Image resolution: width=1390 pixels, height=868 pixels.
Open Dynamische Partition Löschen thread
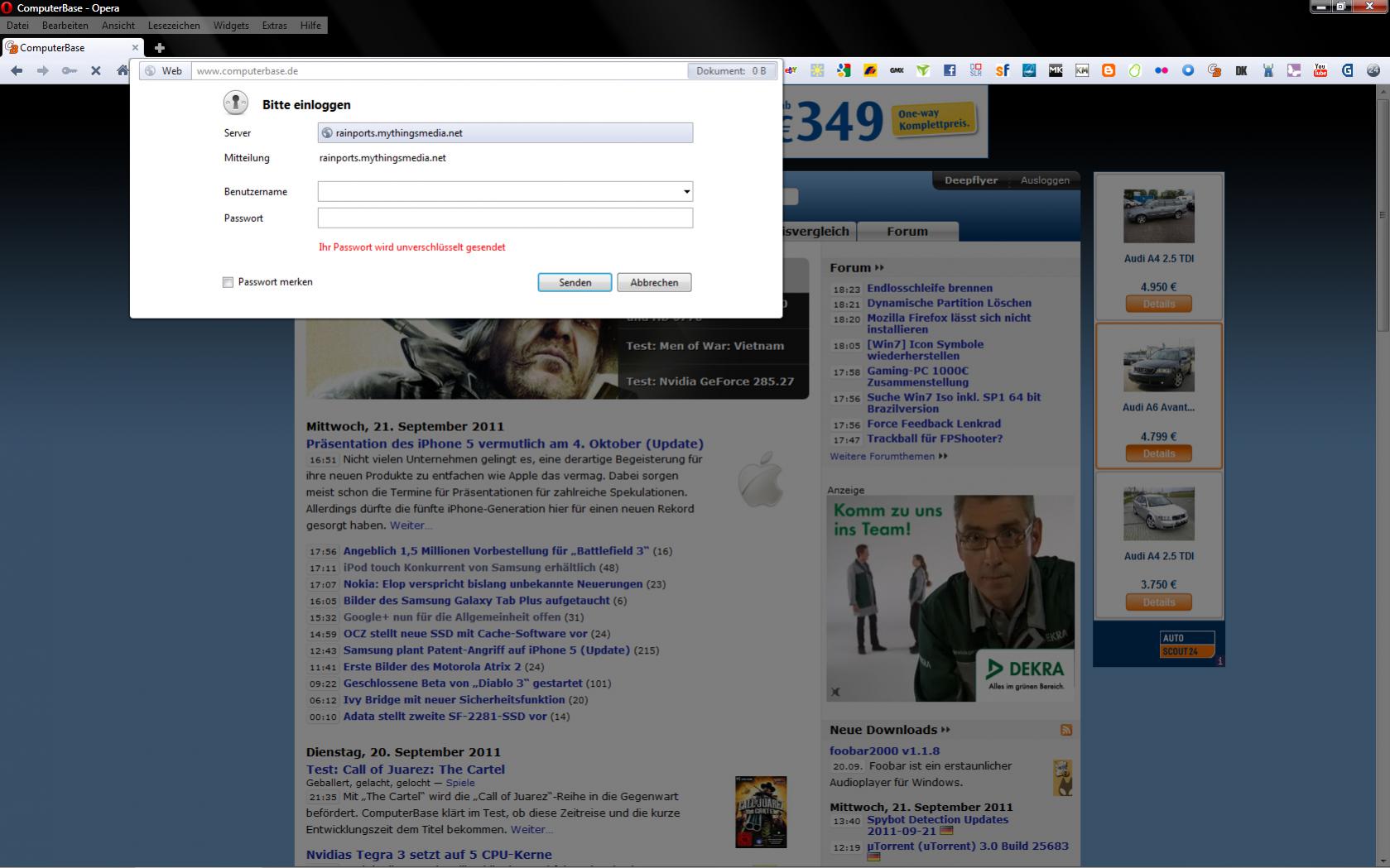coord(950,303)
